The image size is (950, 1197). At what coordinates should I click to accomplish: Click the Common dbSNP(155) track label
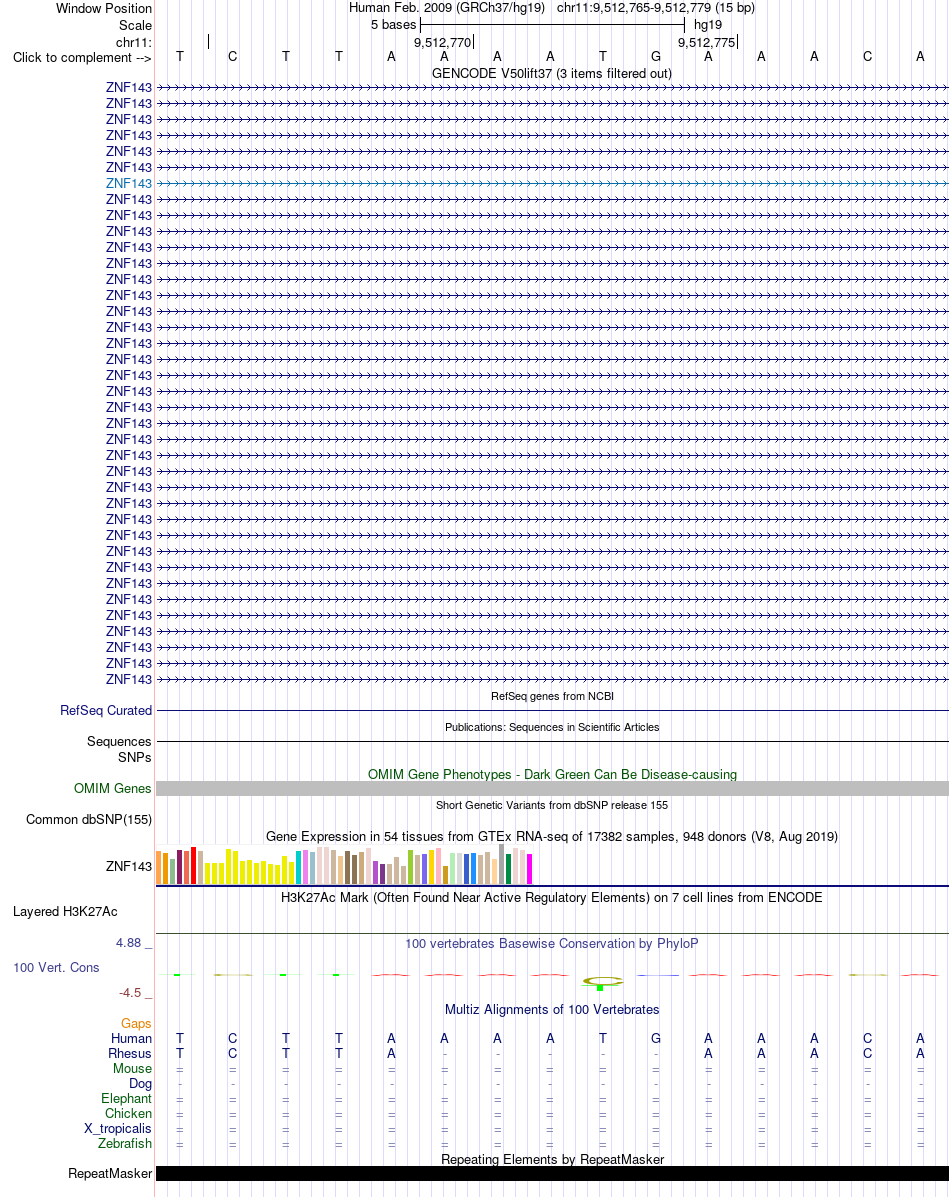click(89, 819)
